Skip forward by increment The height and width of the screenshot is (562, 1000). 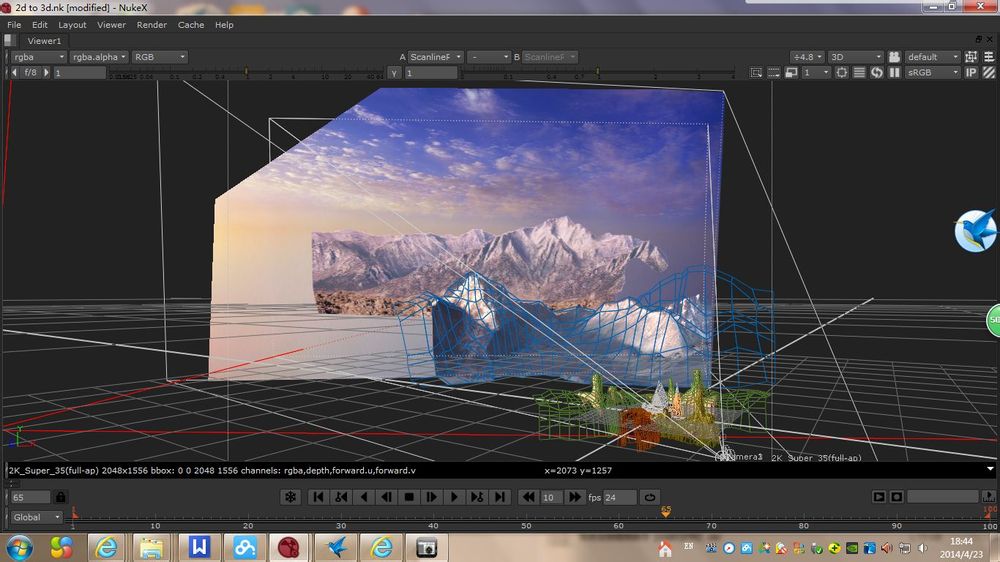[x=575, y=497]
